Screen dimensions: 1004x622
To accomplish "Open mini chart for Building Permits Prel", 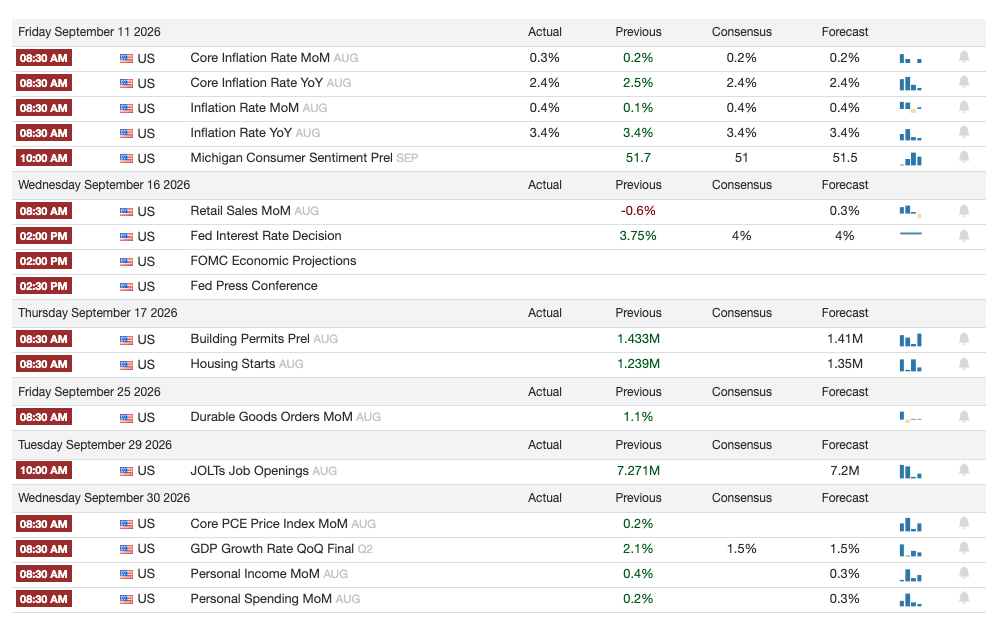I will pos(910,340).
